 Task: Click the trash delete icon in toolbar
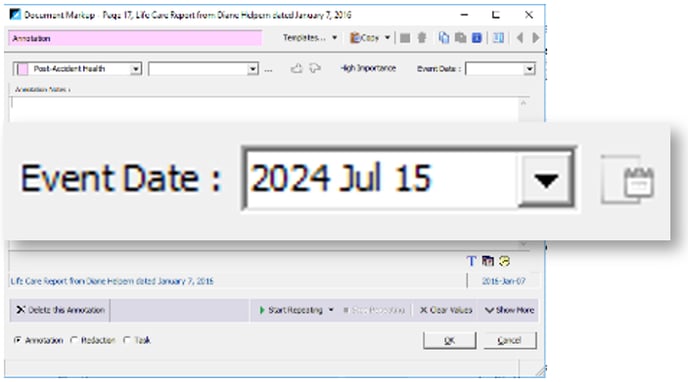pos(422,38)
